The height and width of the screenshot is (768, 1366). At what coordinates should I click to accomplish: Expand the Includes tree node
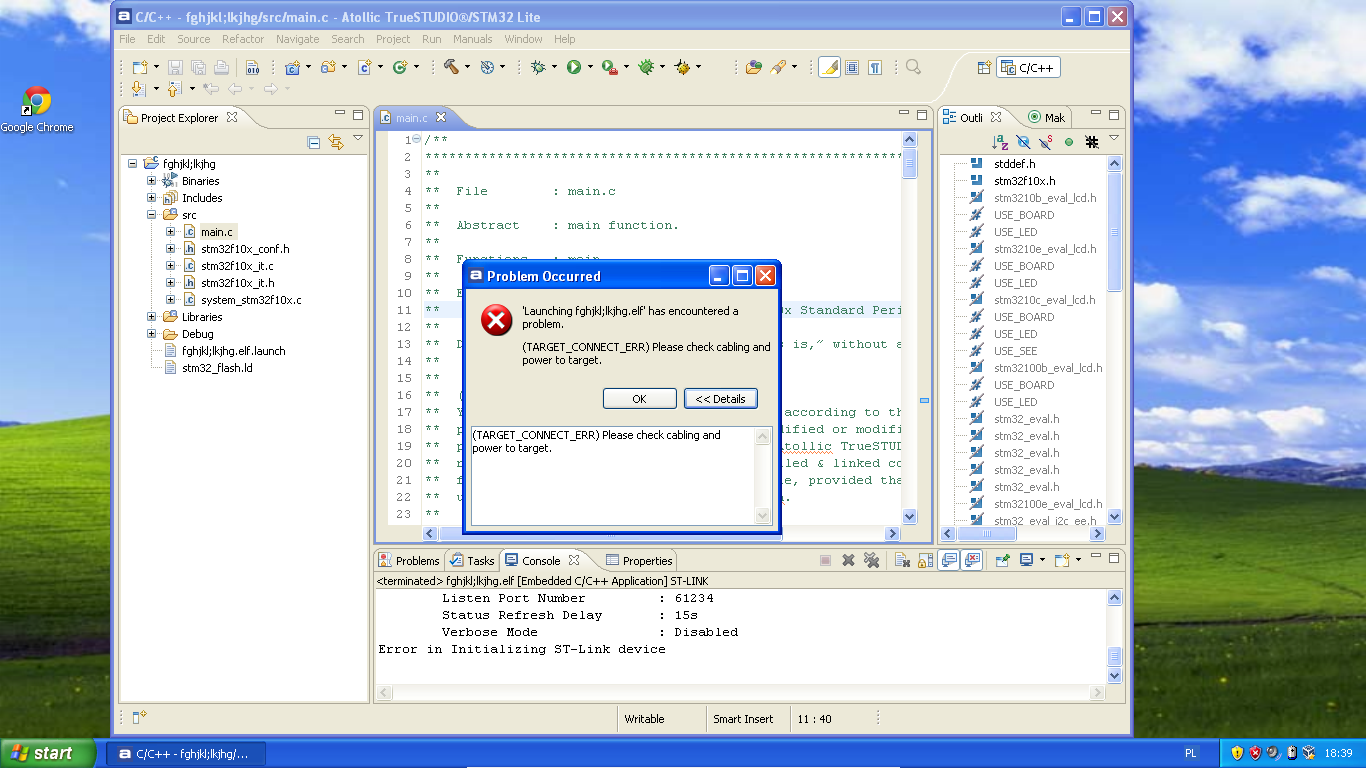[152, 198]
